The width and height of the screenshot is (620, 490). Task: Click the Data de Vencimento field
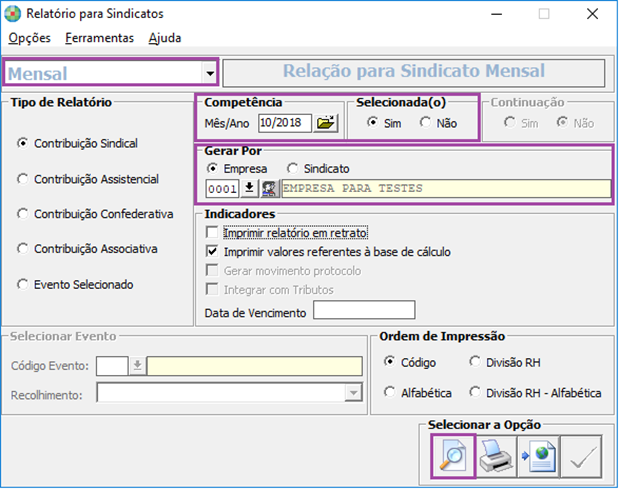pos(364,310)
